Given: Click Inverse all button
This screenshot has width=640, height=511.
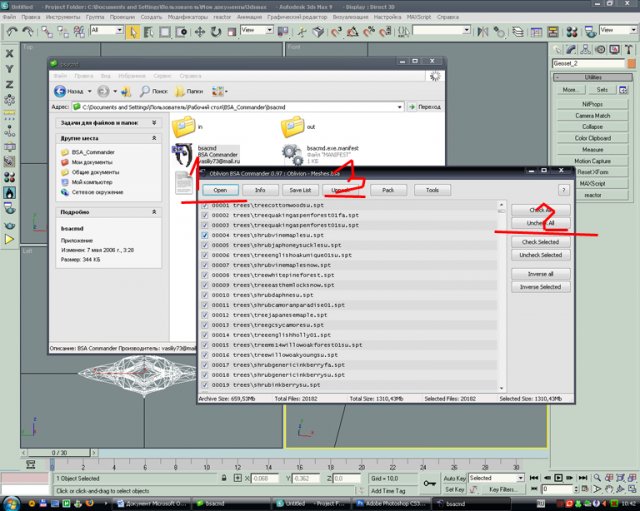Looking at the screenshot, I should 540,274.
